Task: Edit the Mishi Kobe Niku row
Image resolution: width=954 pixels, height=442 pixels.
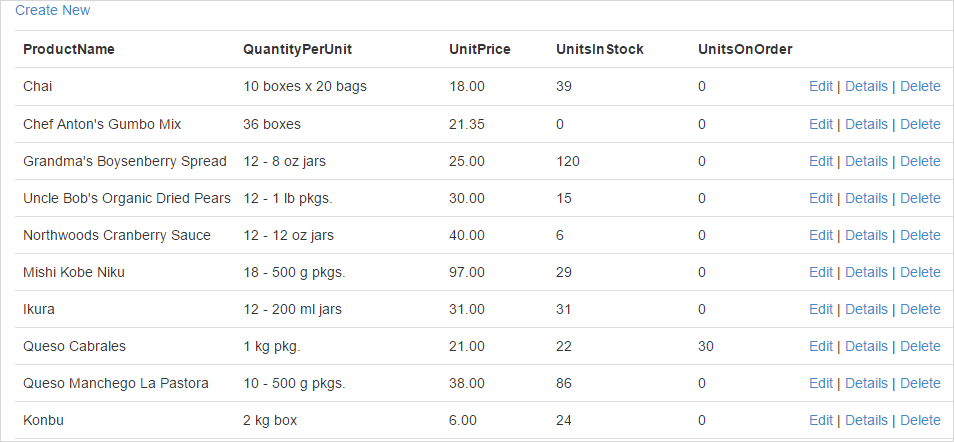Action: 820,272
